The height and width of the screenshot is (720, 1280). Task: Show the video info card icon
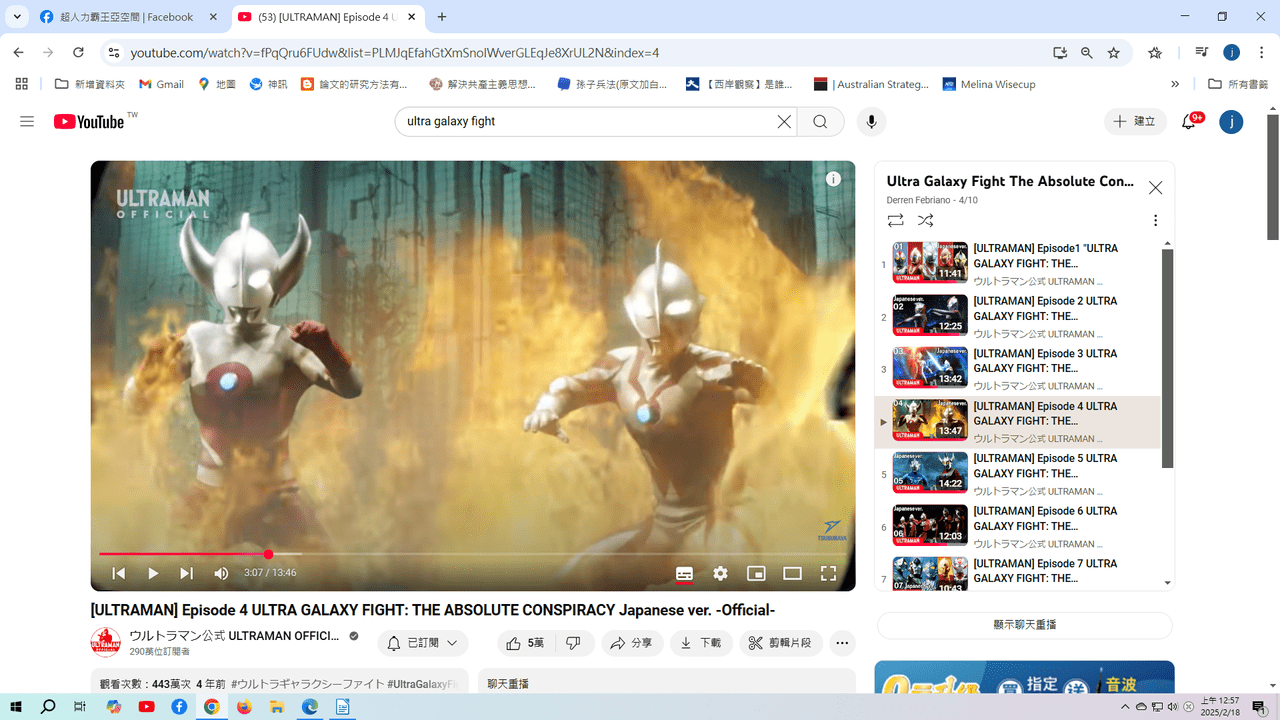(x=833, y=179)
